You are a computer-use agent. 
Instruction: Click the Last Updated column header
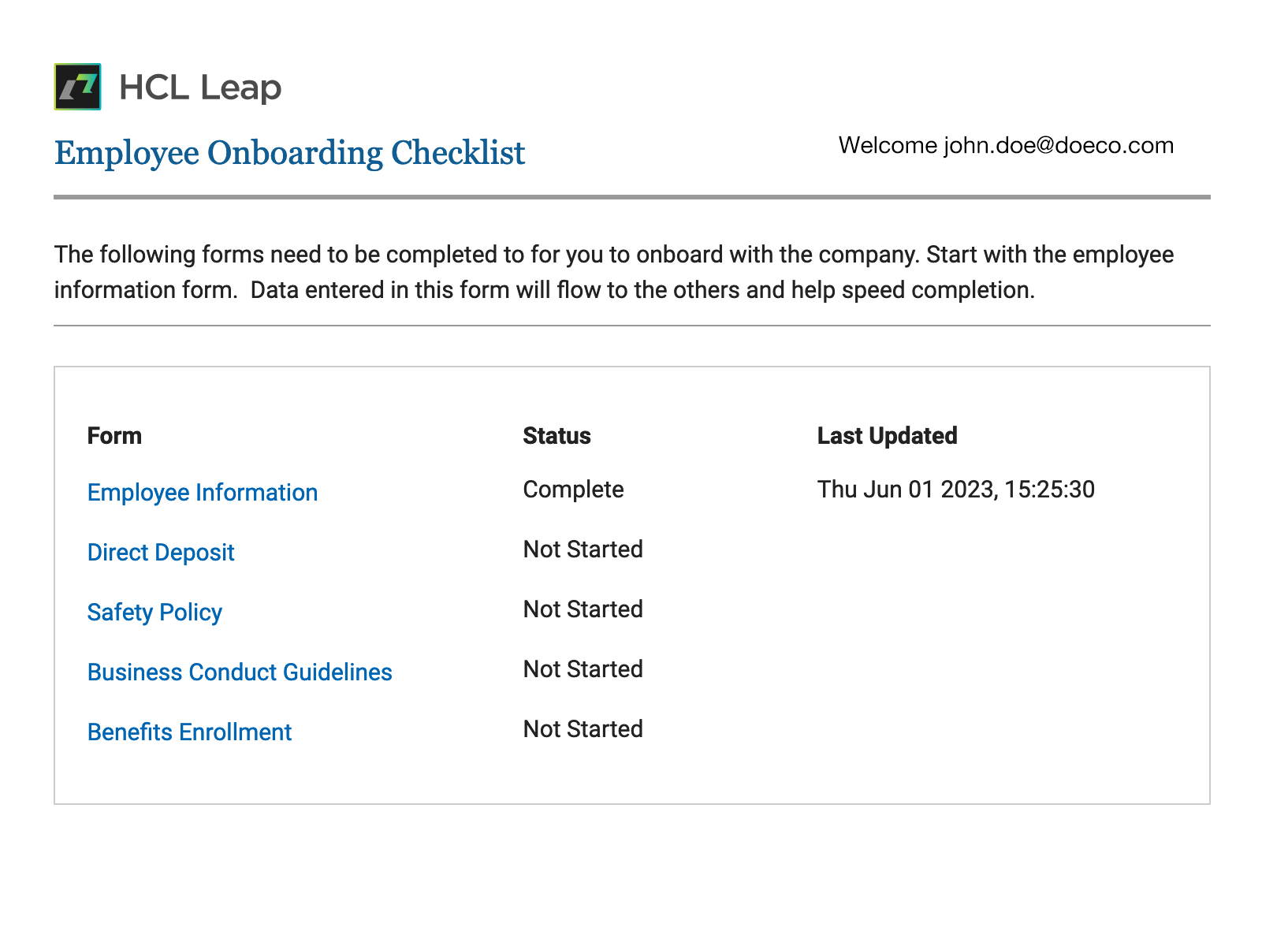coord(887,436)
